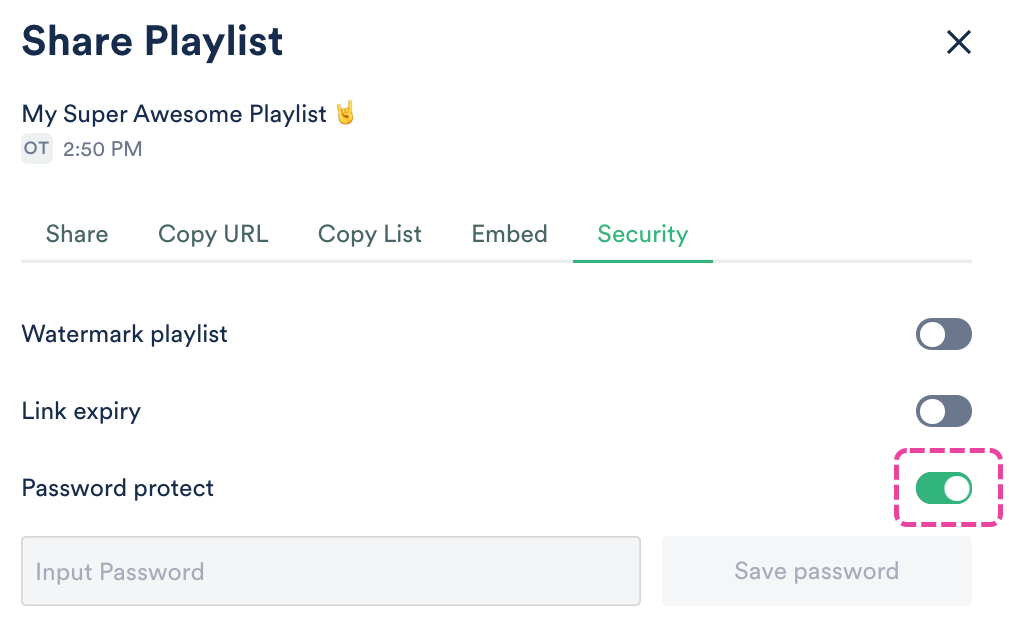This screenshot has width=1009, height=643.
Task: Click the active Security tab
Action: click(642, 234)
